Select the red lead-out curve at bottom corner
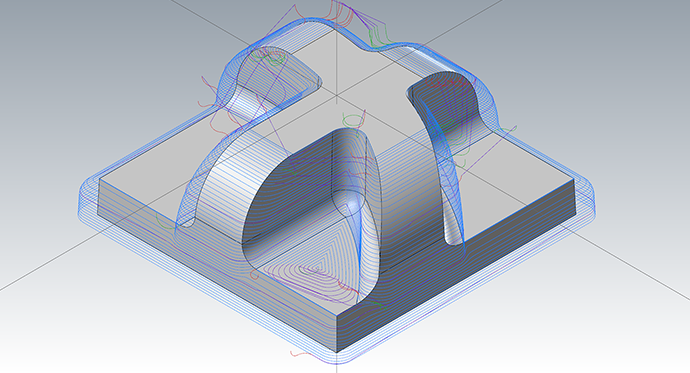The height and width of the screenshot is (373, 690). click(304, 353)
